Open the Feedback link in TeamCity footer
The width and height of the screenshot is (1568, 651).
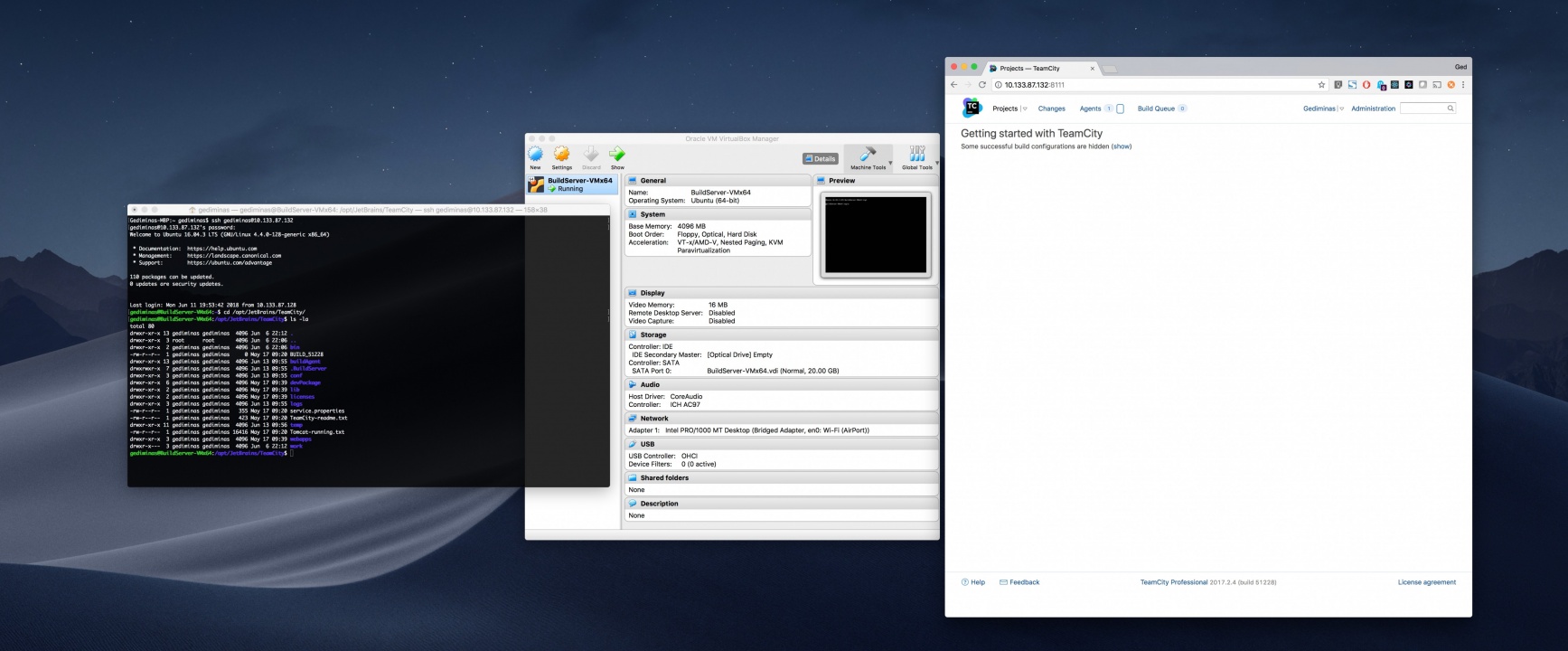(x=1019, y=582)
